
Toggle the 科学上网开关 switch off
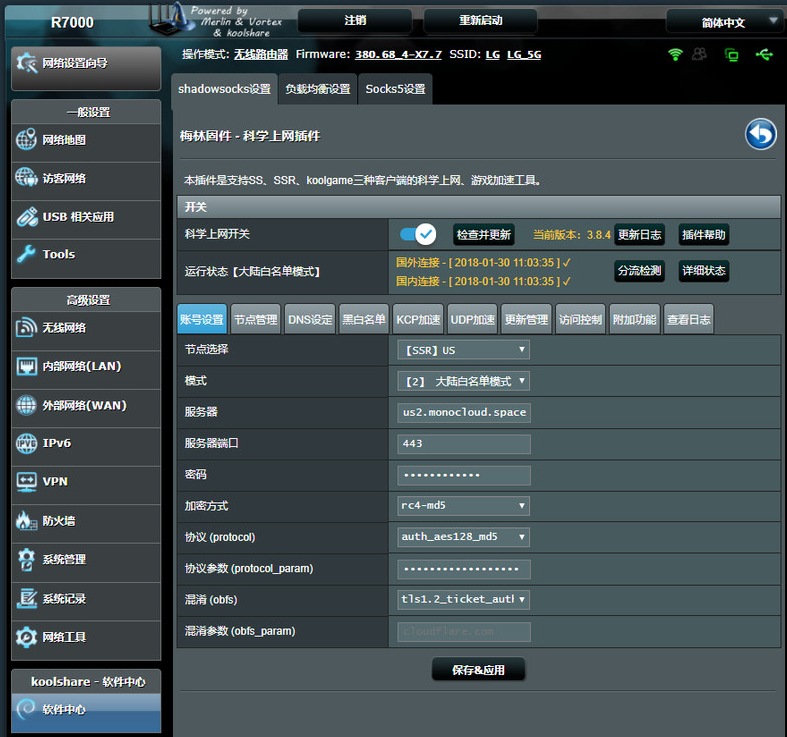pos(418,234)
